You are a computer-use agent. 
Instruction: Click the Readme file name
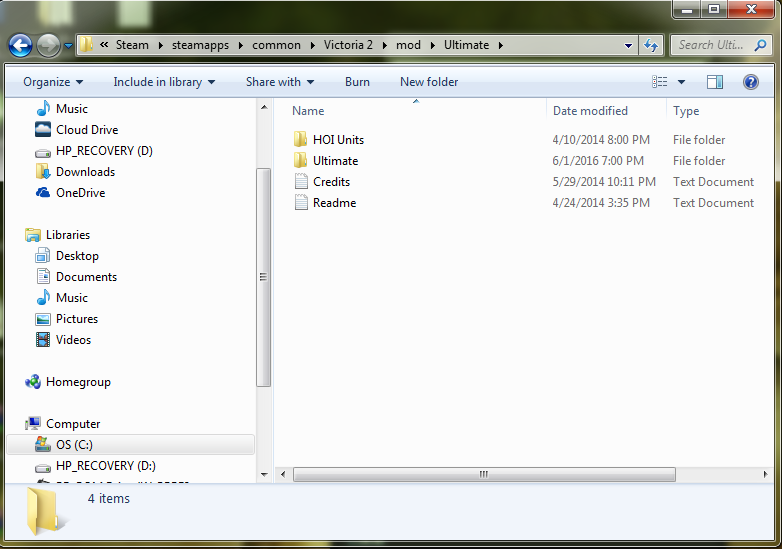tap(334, 202)
